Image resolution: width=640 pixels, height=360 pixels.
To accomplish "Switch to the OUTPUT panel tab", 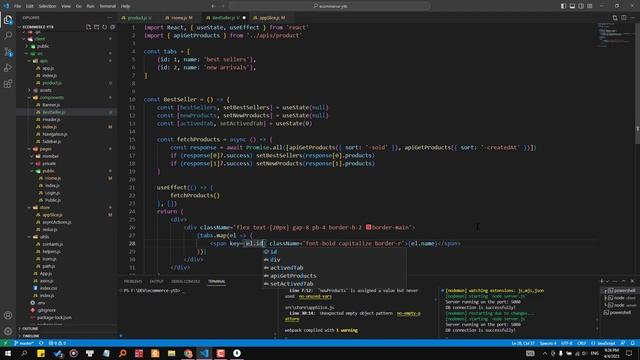I will coord(156,281).
